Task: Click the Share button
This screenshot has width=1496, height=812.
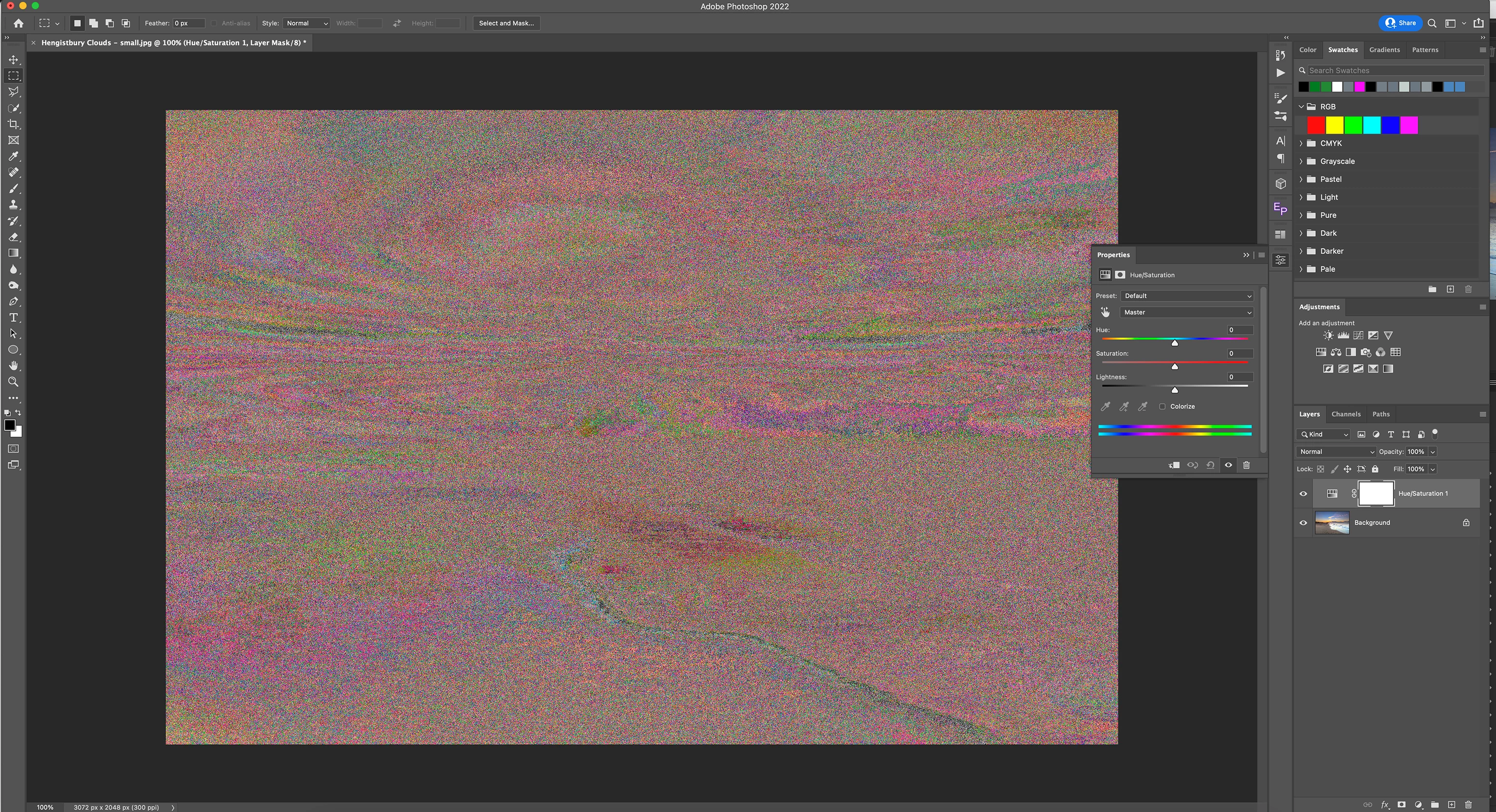Action: point(1400,23)
